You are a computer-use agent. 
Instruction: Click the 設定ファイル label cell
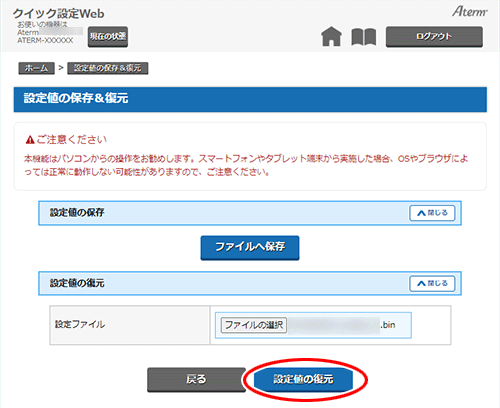tap(130, 325)
